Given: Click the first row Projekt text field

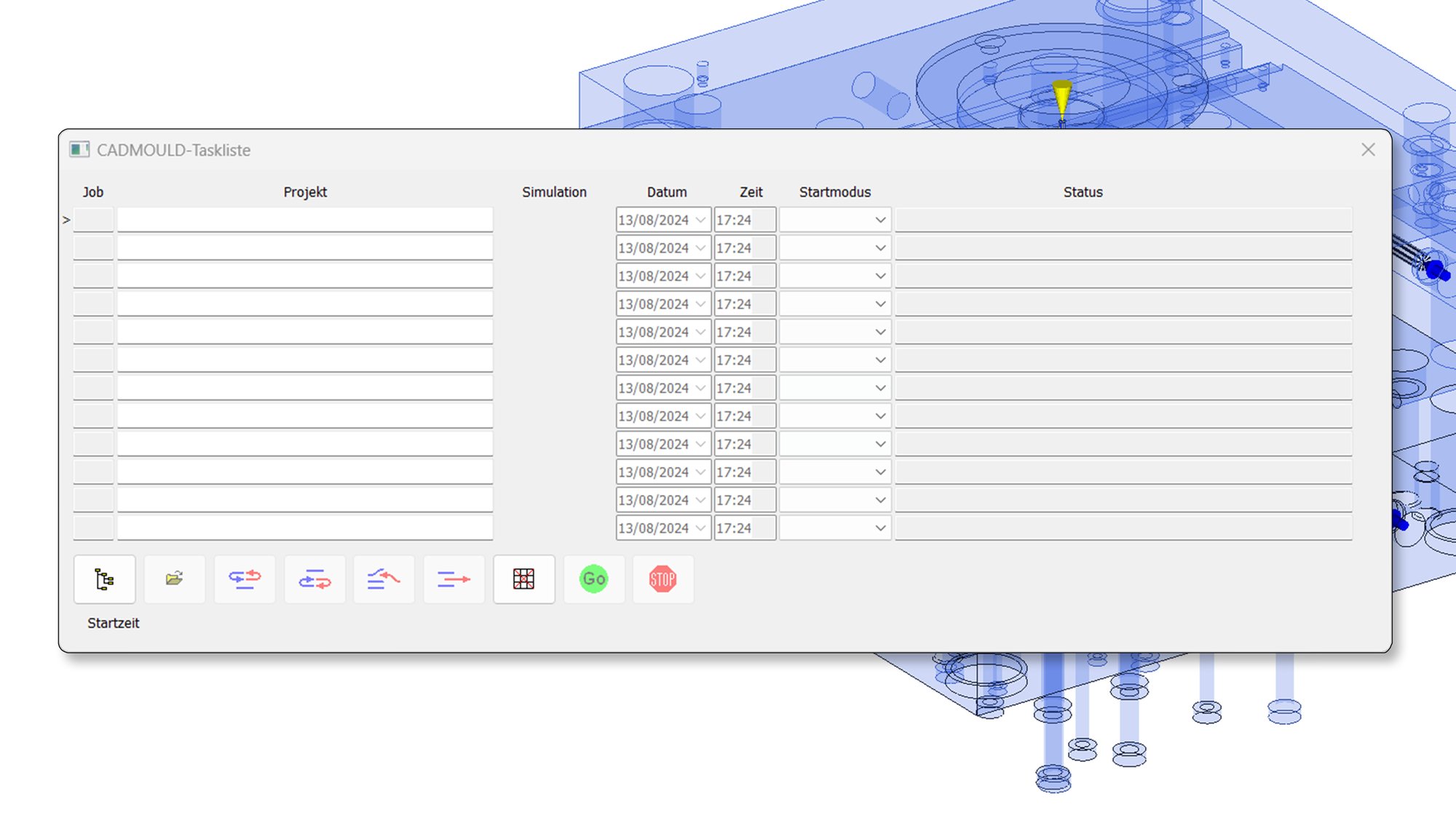Looking at the screenshot, I should [x=305, y=220].
